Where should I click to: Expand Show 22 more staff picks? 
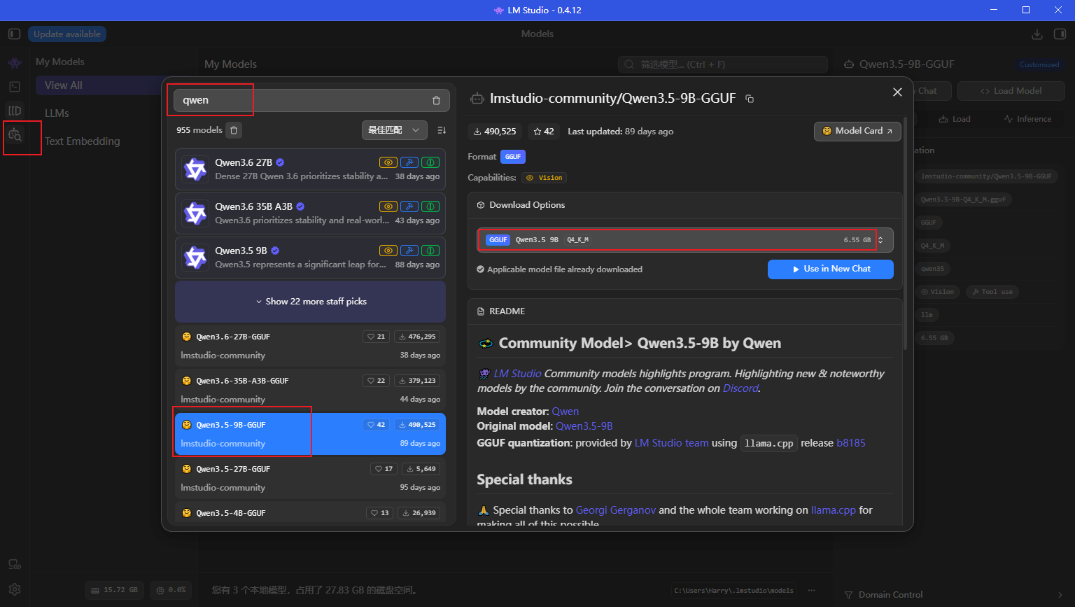click(311, 302)
